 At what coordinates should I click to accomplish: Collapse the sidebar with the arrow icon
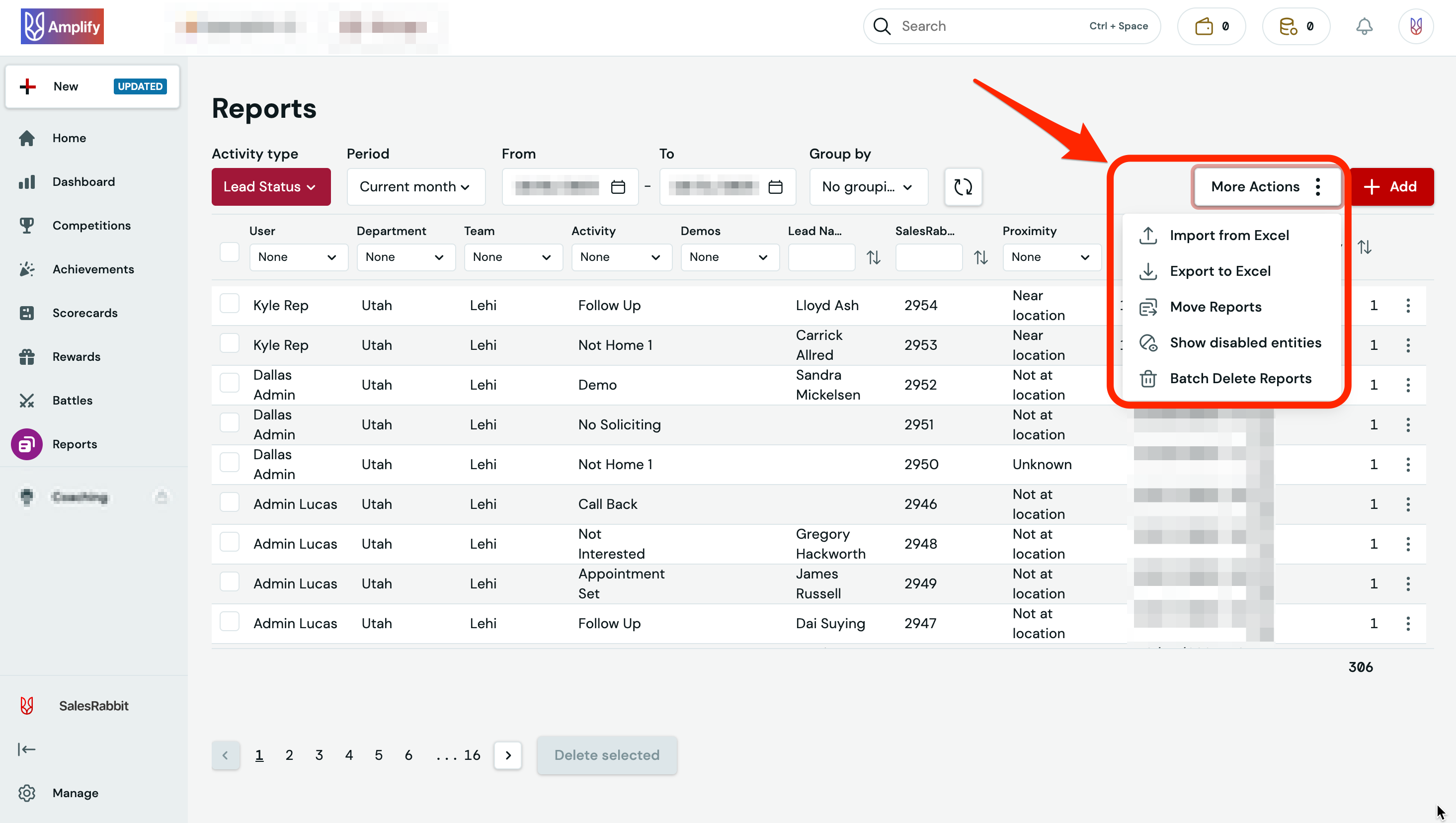tap(26, 749)
